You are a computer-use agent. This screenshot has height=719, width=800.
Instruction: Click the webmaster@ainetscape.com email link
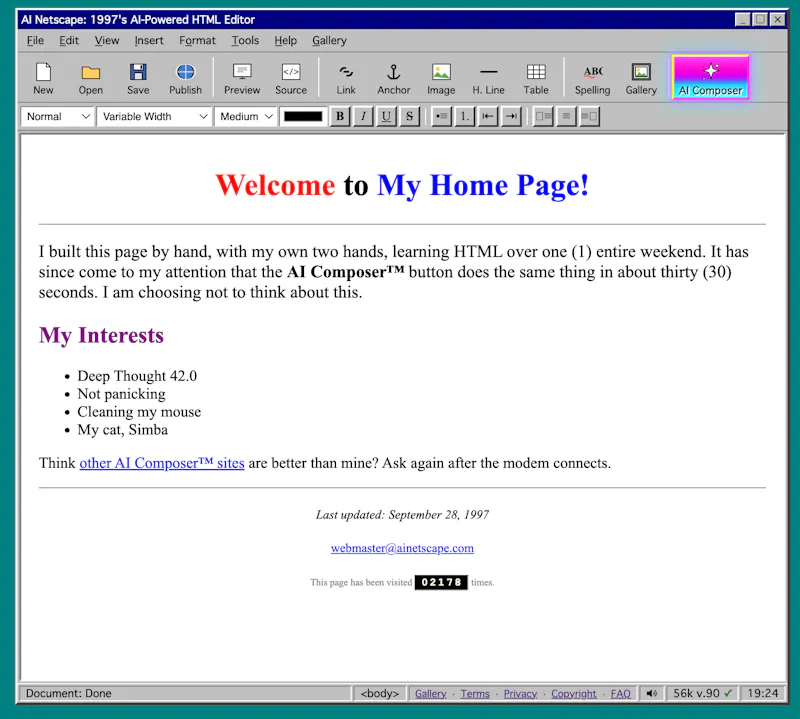point(402,548)
